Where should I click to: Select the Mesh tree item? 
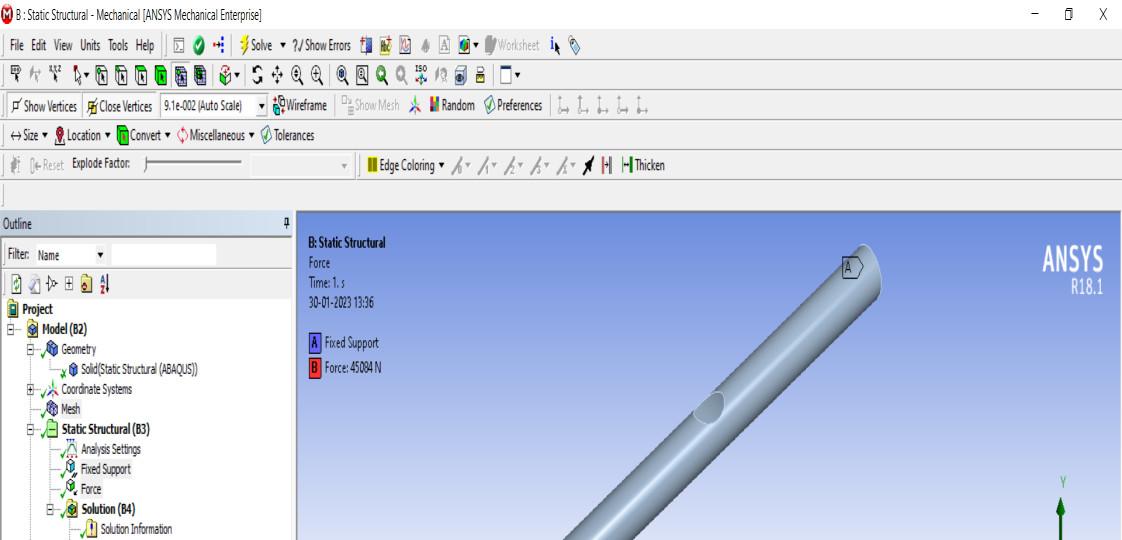(71, 410)
